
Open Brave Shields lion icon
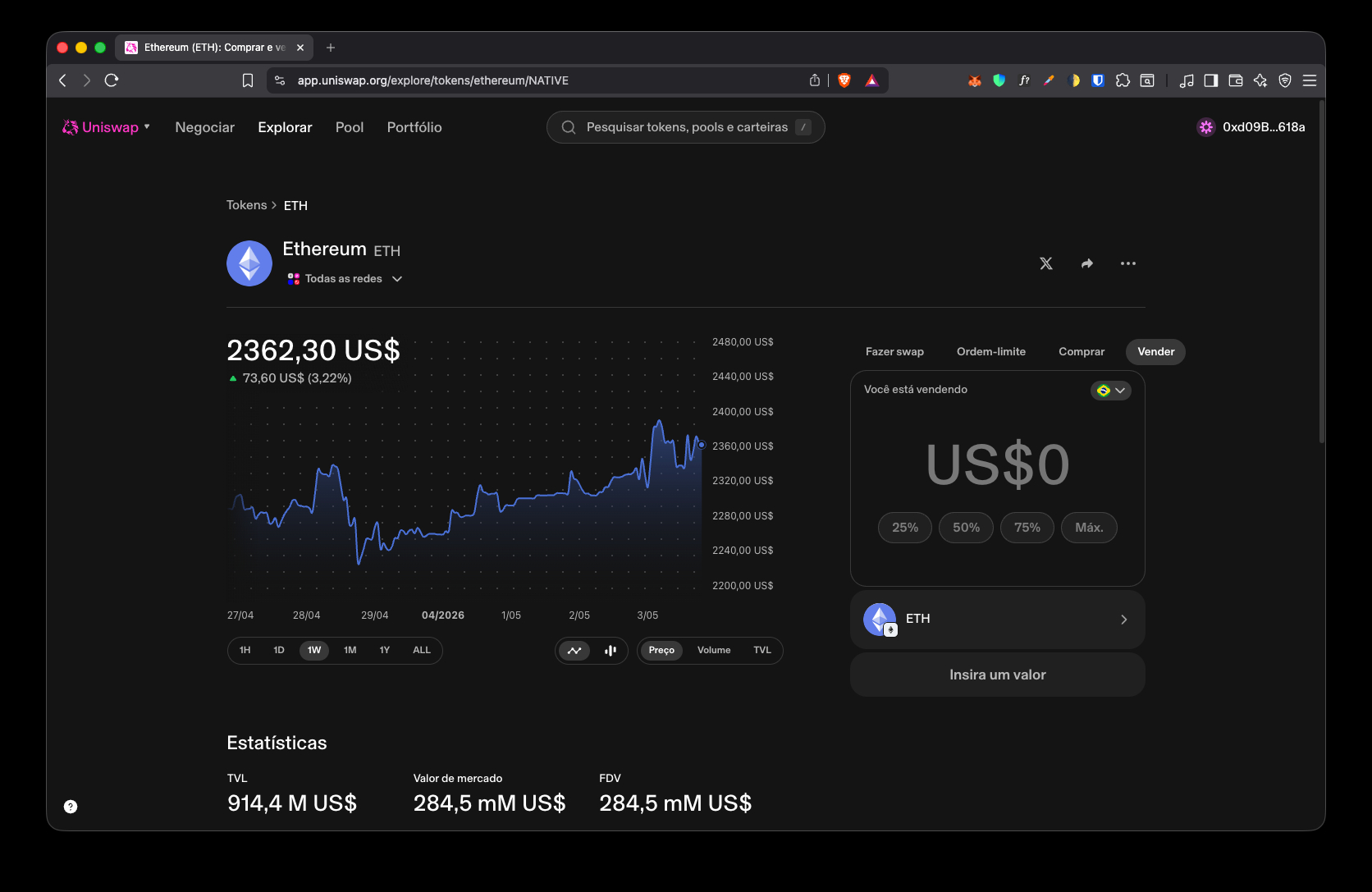pos(844,80)
